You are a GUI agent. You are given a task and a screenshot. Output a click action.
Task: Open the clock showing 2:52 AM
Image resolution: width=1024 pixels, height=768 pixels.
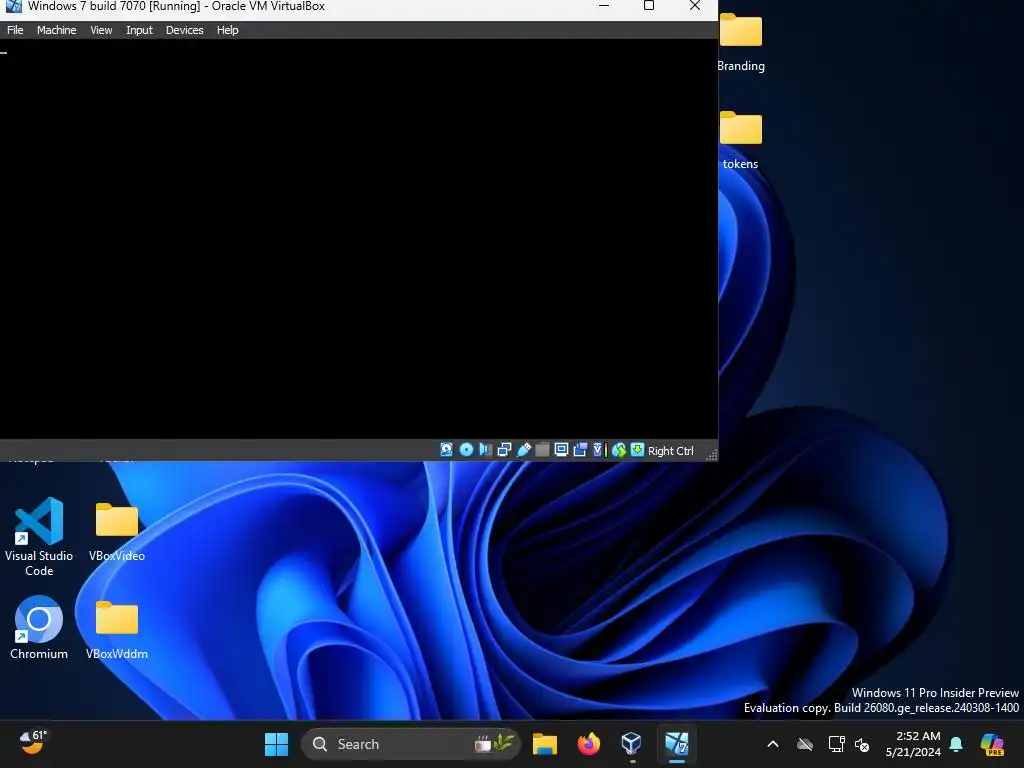[914, 744]
